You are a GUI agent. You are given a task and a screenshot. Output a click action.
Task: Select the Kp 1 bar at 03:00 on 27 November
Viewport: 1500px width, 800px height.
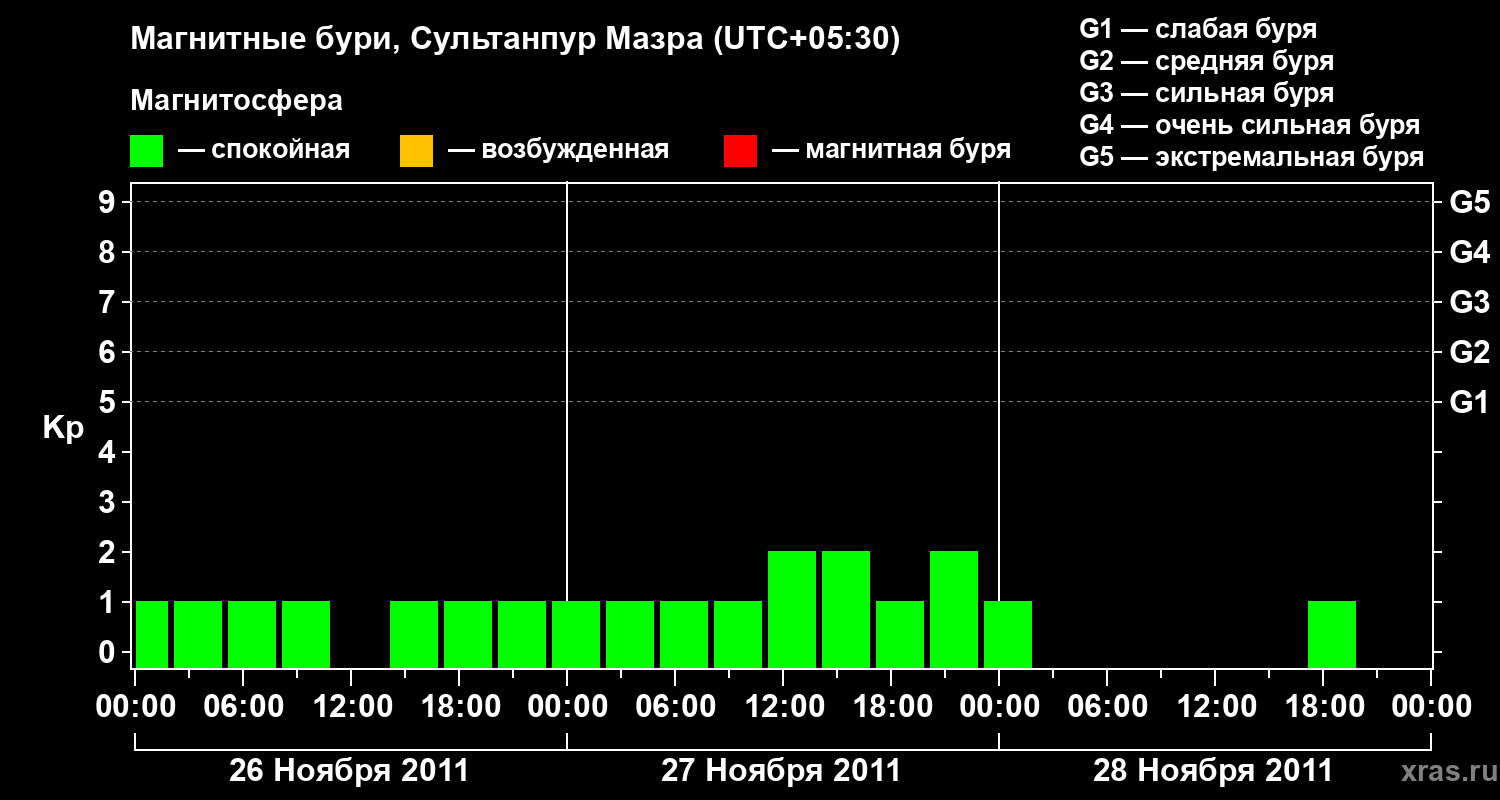(x=630, y=634)
